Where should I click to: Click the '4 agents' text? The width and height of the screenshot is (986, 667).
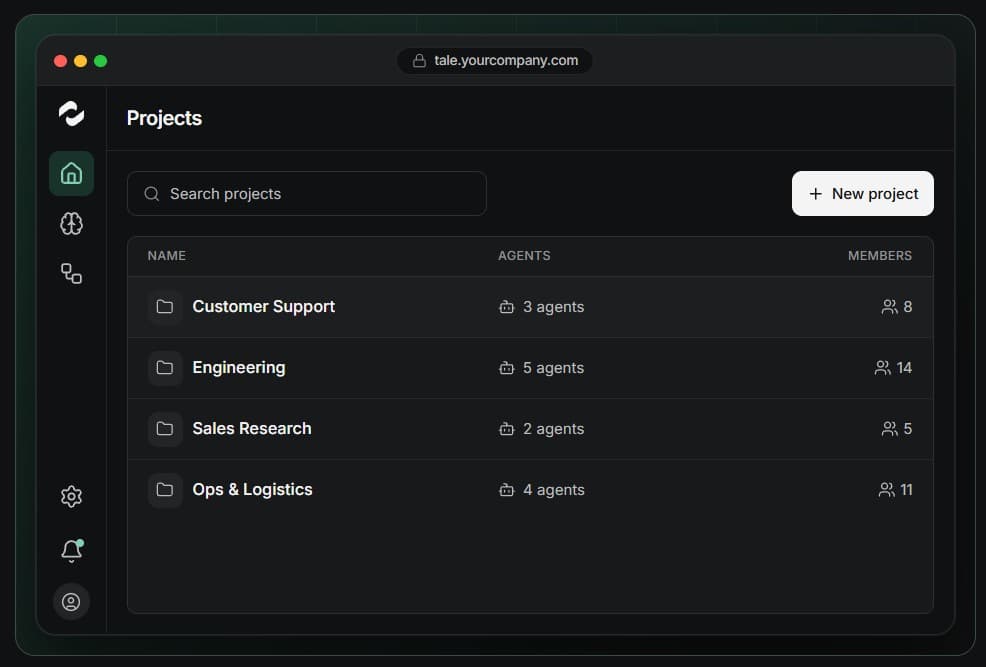pos(553,490)
